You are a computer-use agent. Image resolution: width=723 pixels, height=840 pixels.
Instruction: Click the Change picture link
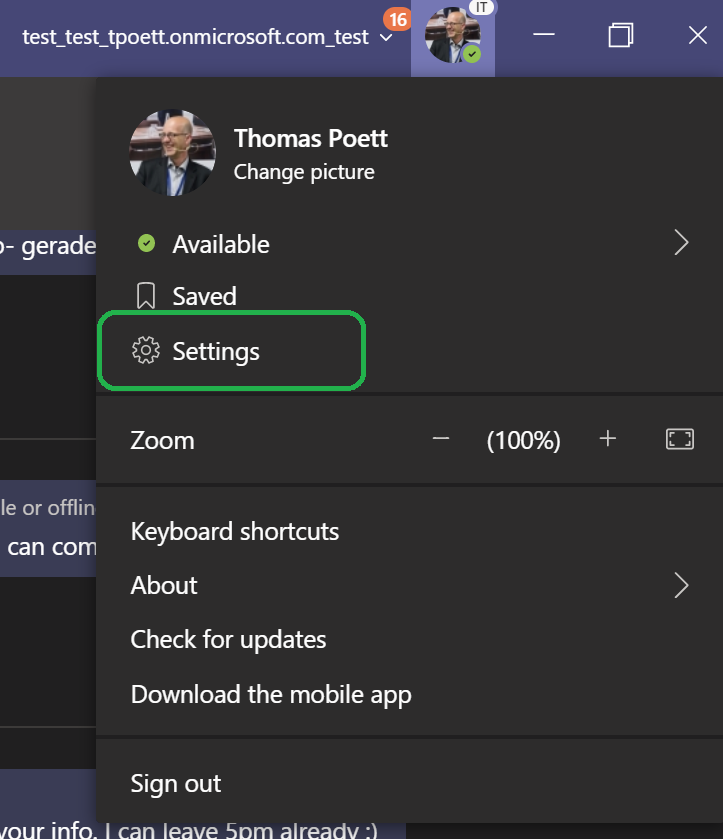coord(304,172)
